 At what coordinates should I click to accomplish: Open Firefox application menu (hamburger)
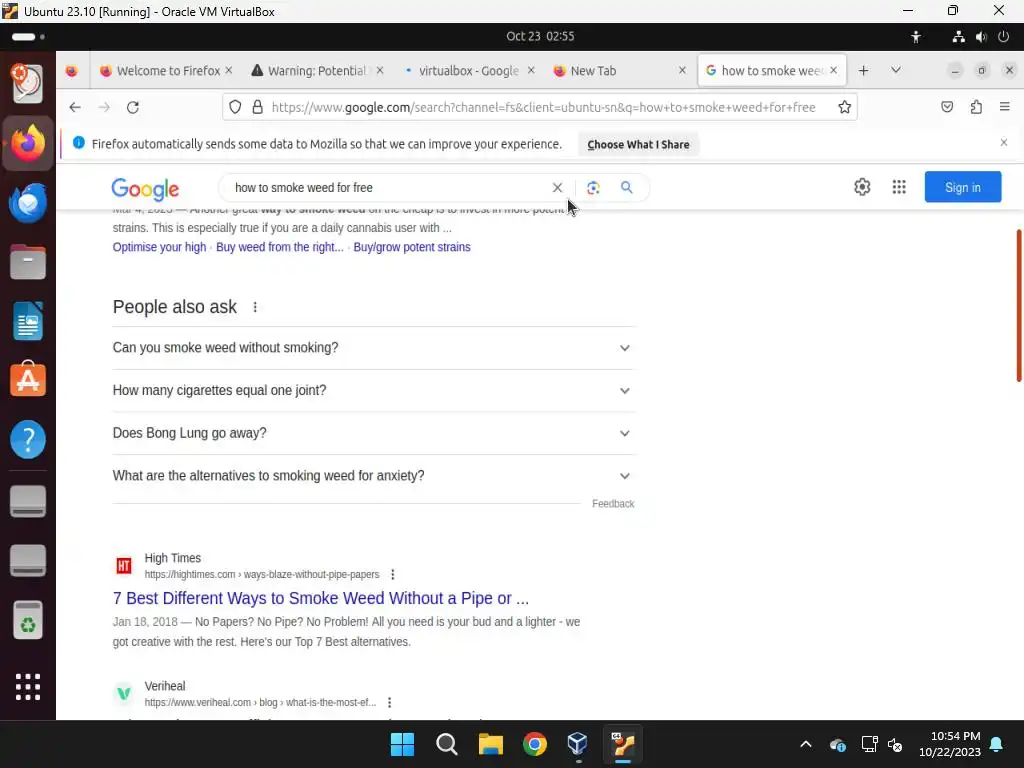pos(1004,107)
